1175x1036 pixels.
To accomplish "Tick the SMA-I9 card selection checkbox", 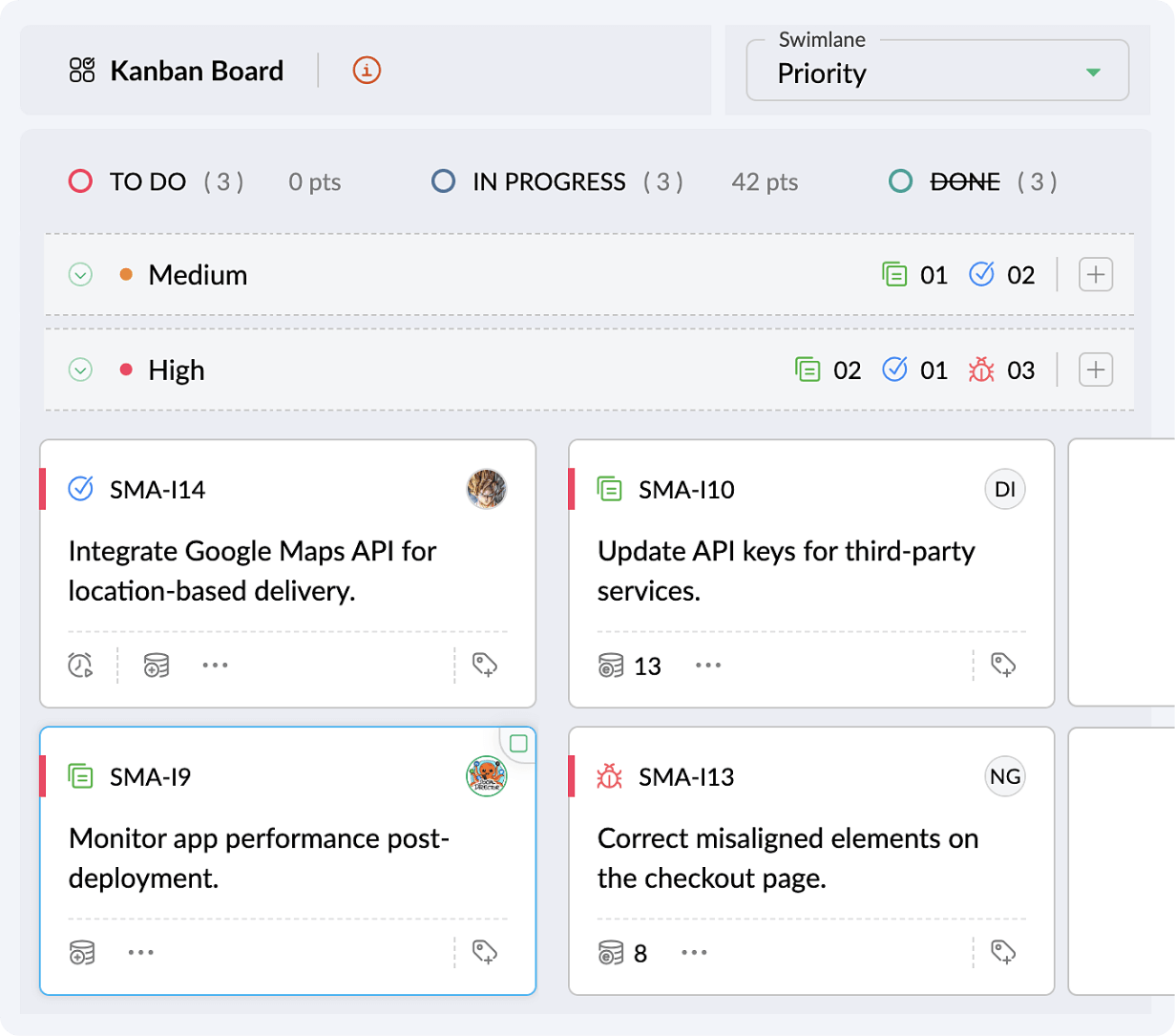I will pos(518,744).
